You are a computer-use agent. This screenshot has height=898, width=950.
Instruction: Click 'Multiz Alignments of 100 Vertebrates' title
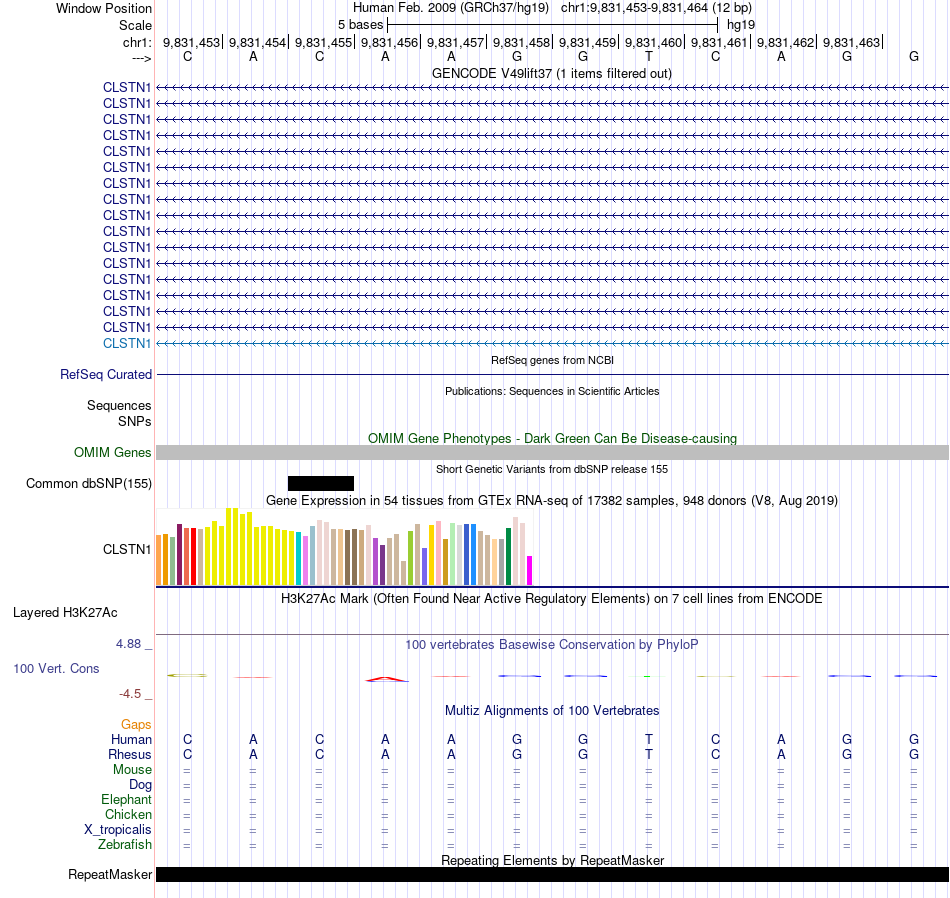[552, 711]
